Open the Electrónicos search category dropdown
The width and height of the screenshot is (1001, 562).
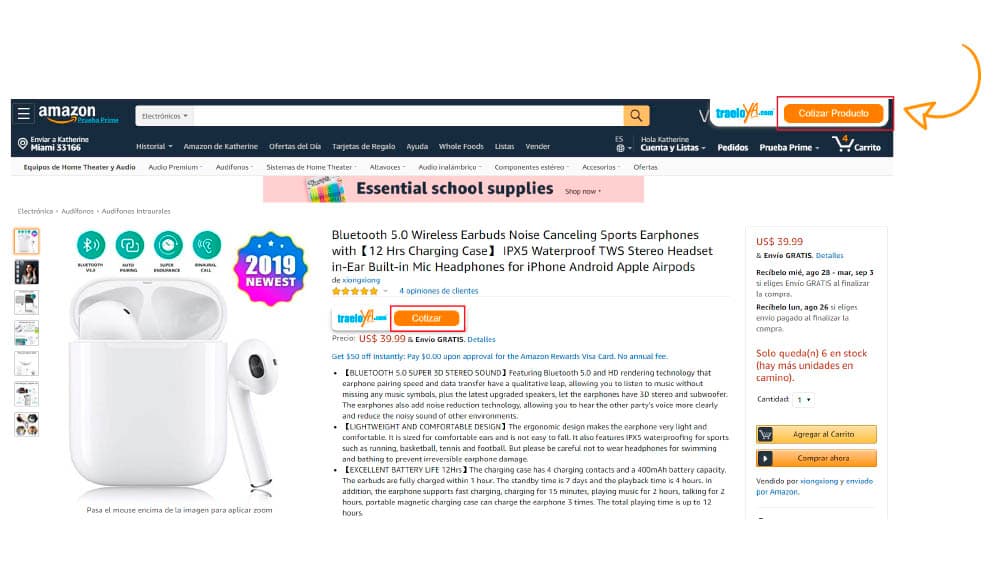pos(165,116)
